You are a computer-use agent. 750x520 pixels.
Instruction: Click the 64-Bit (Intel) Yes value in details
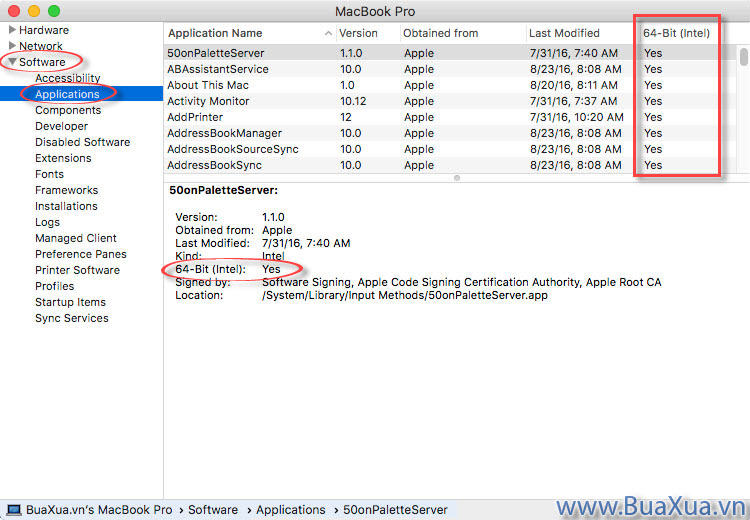point(271,269)
